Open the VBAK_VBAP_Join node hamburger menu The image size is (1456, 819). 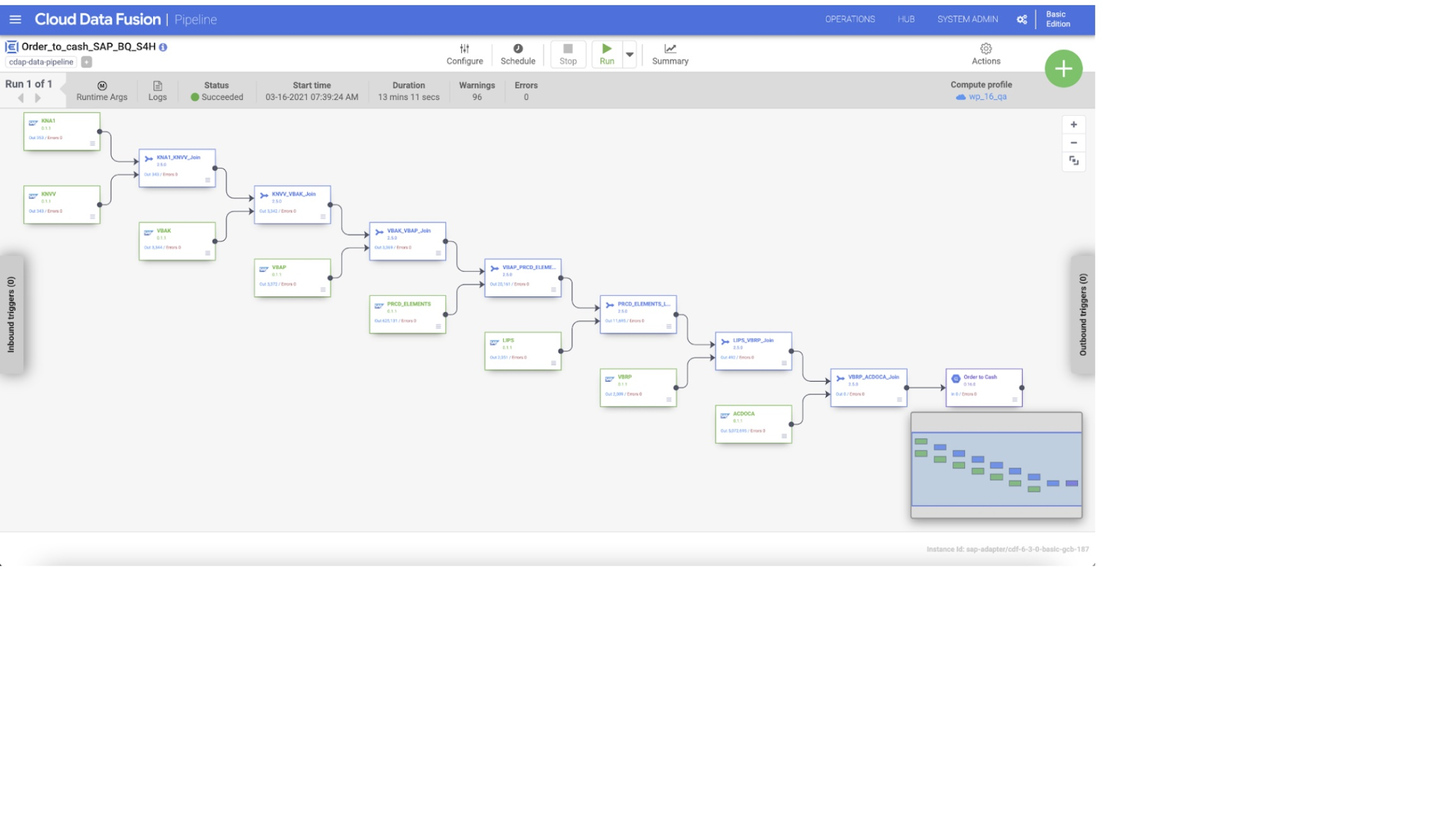438,253
